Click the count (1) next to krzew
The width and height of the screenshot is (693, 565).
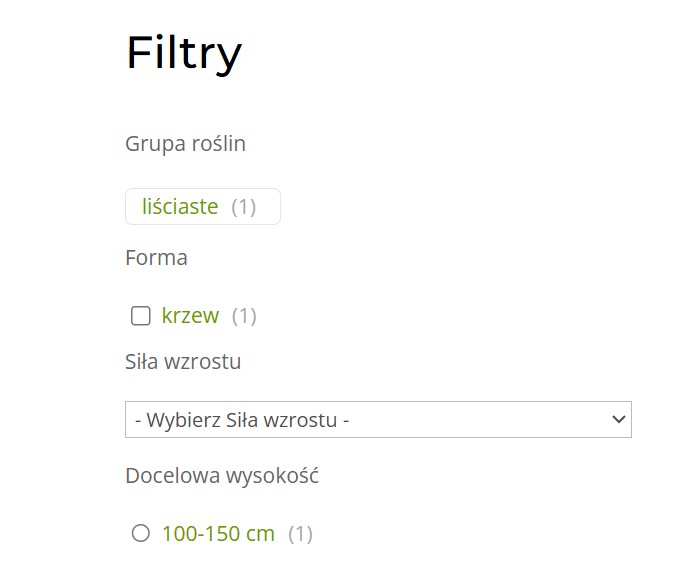[x=244, y=316]
